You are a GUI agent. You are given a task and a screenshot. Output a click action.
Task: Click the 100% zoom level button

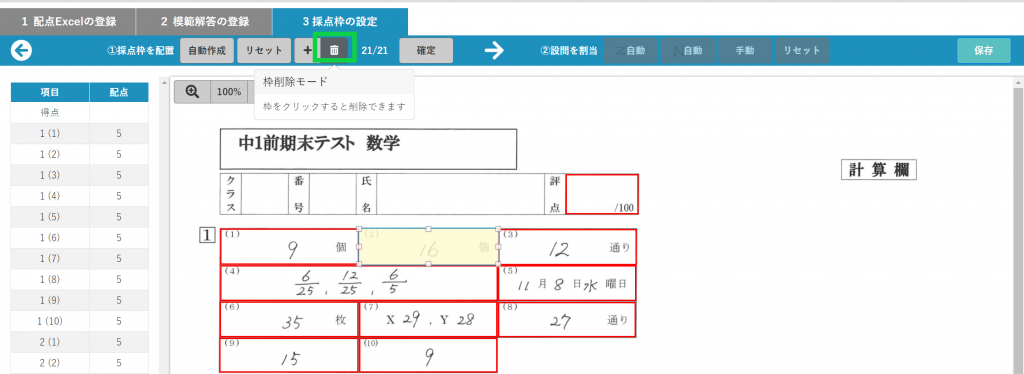click(229, 92)
